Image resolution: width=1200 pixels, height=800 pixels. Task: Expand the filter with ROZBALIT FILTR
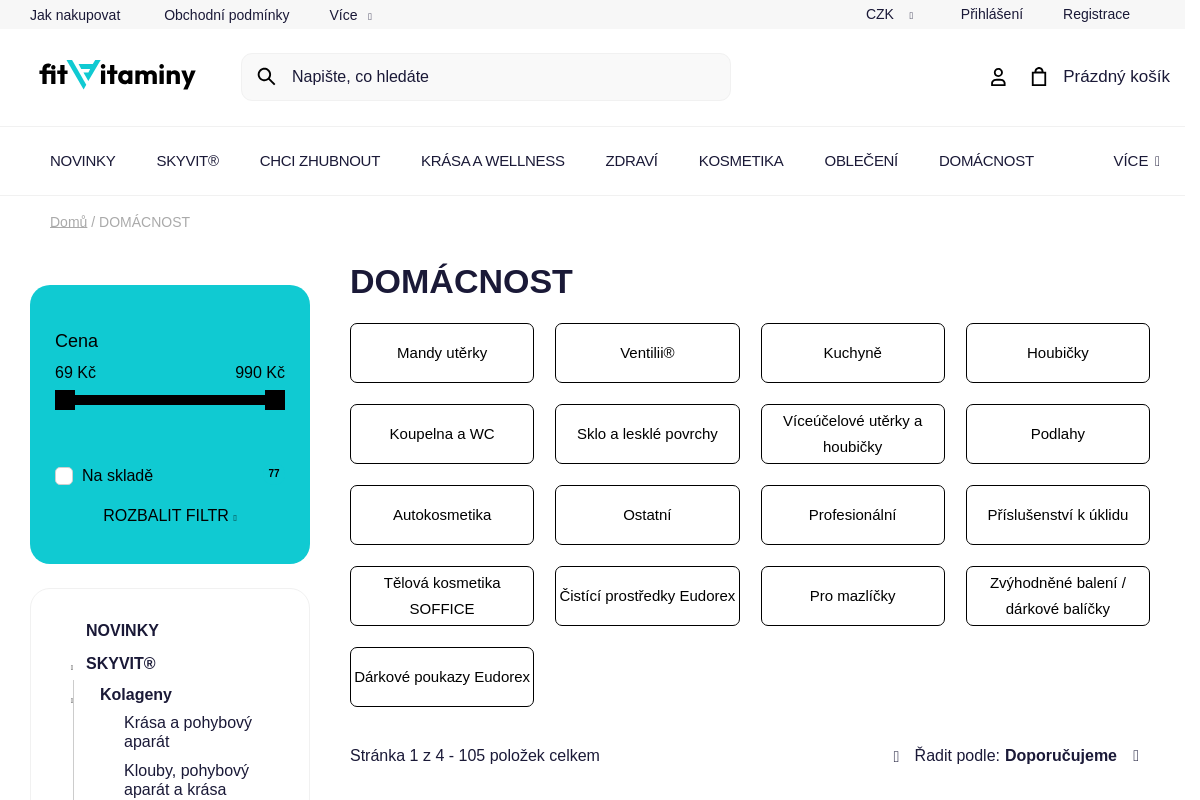pyautogui.click(x=169, y=516)
